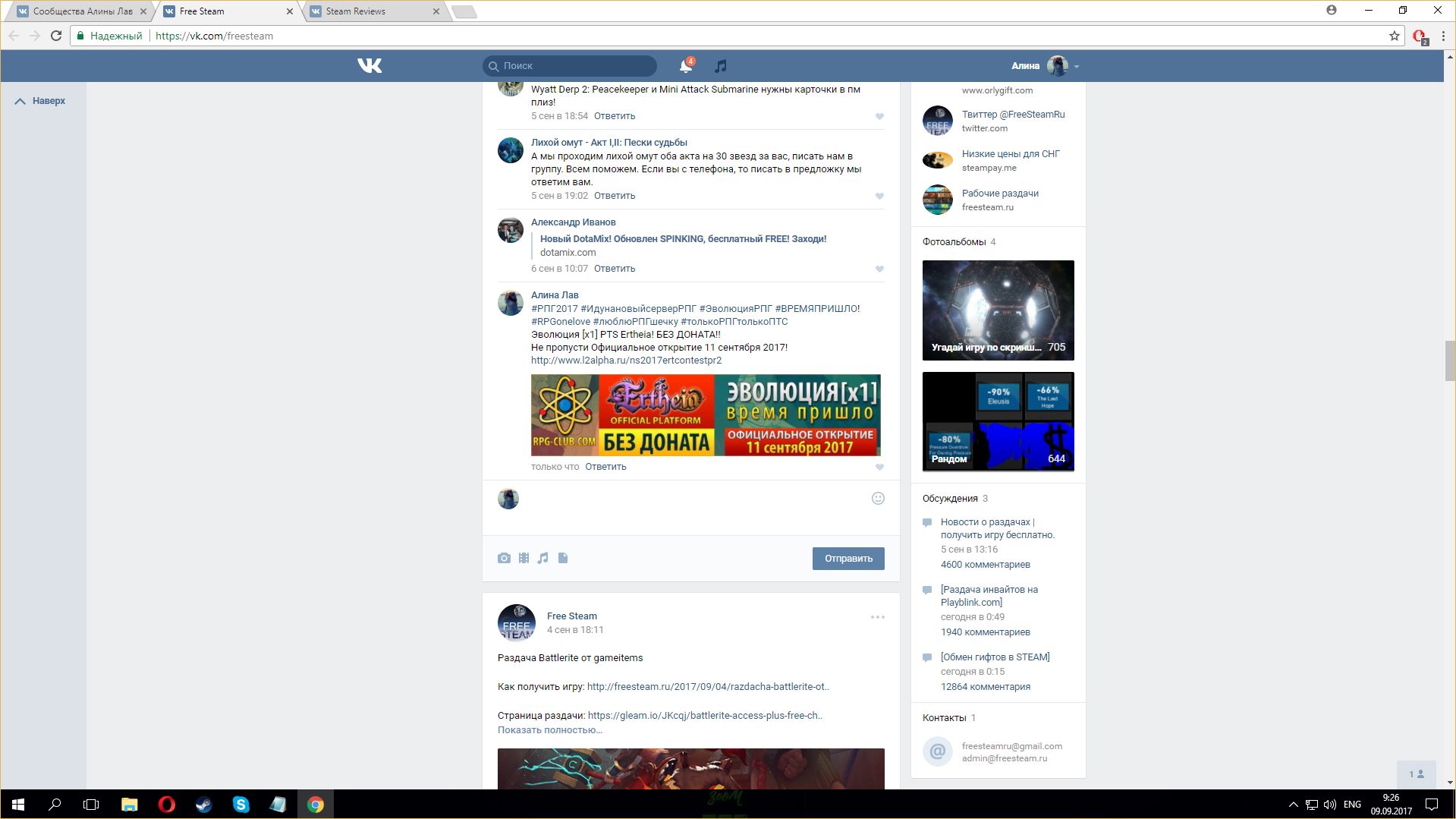Image resolution: width=1456 pixels, height=819 pixels.
Task: Open Chrome menu (three dots)
Action: [1444, 36]
